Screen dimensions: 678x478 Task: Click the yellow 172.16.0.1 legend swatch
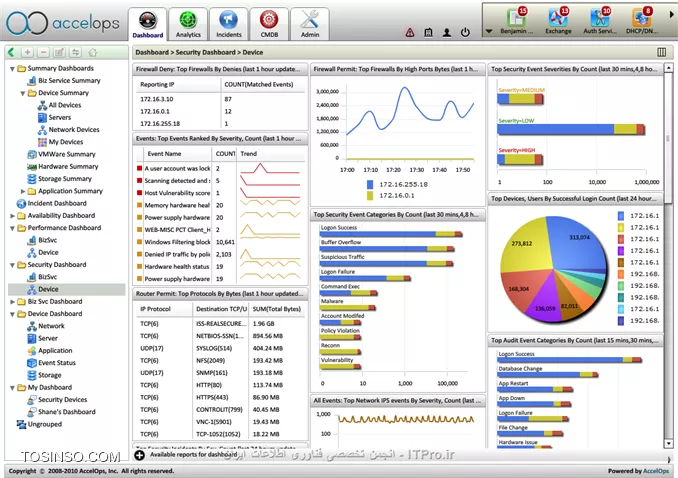[x=370, y=196]
